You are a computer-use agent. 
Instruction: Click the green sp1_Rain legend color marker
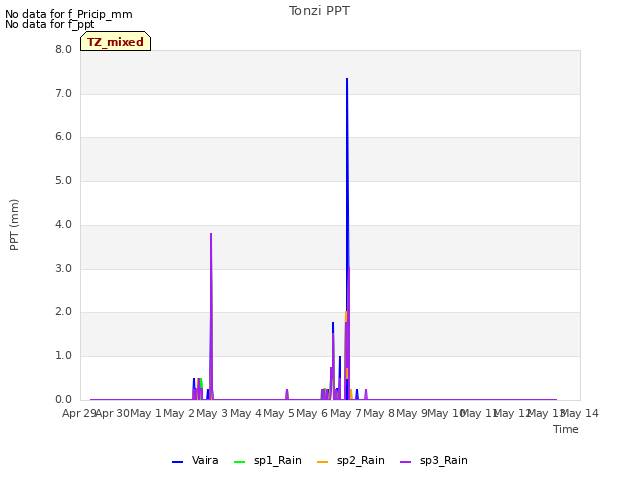240,462
